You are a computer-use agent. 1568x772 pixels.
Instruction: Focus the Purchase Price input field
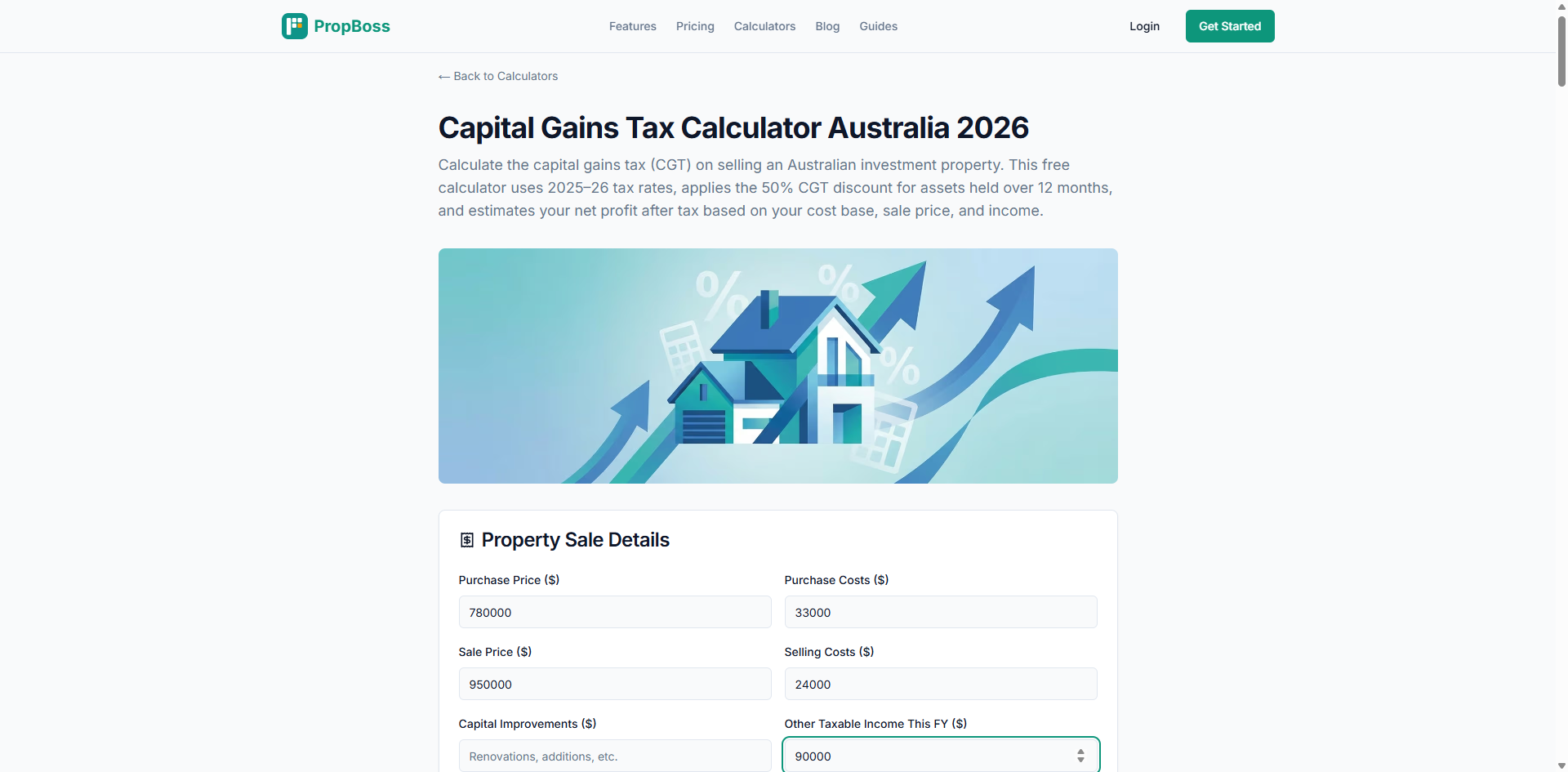tap(614, 612)
